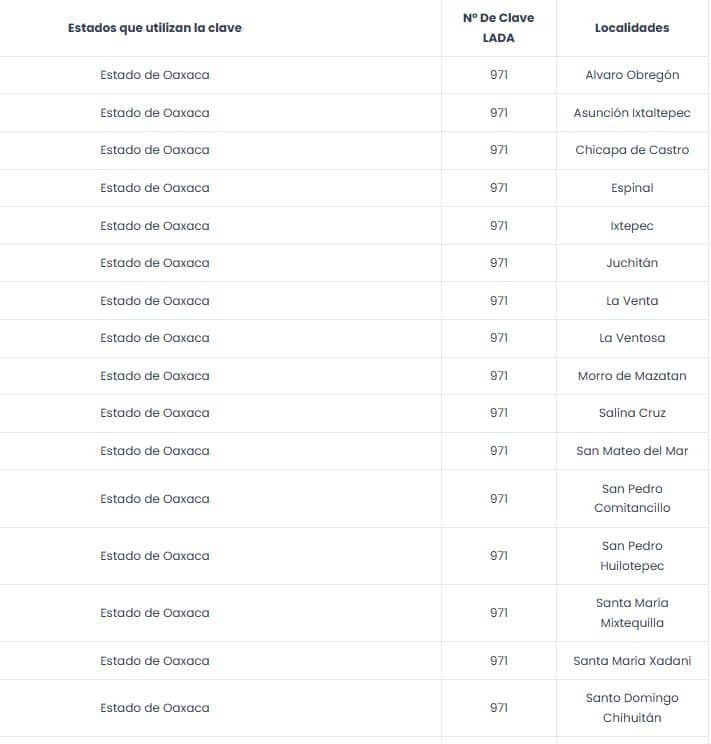Select the Santa María Mixtequilla cell
The height and width of the screenshot is (744, 711).
pos(632,613)
